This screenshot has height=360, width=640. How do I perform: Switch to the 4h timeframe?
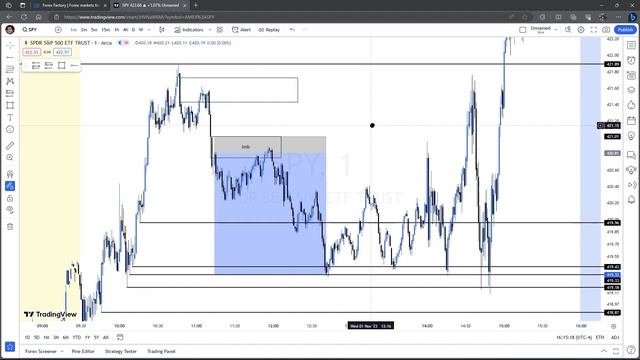125,30
